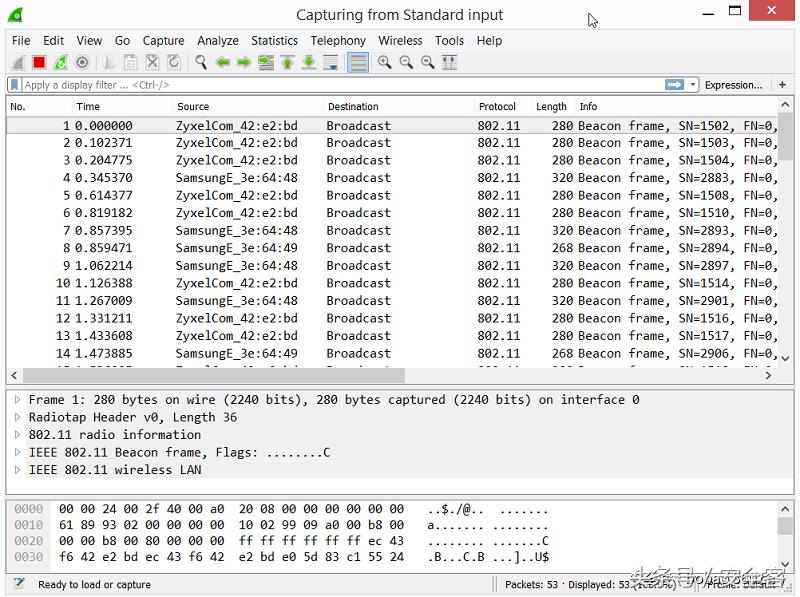The height and width of the screenshot is (597, 800).
Task: Toggle packet list colorization
Action: [357, 62]
